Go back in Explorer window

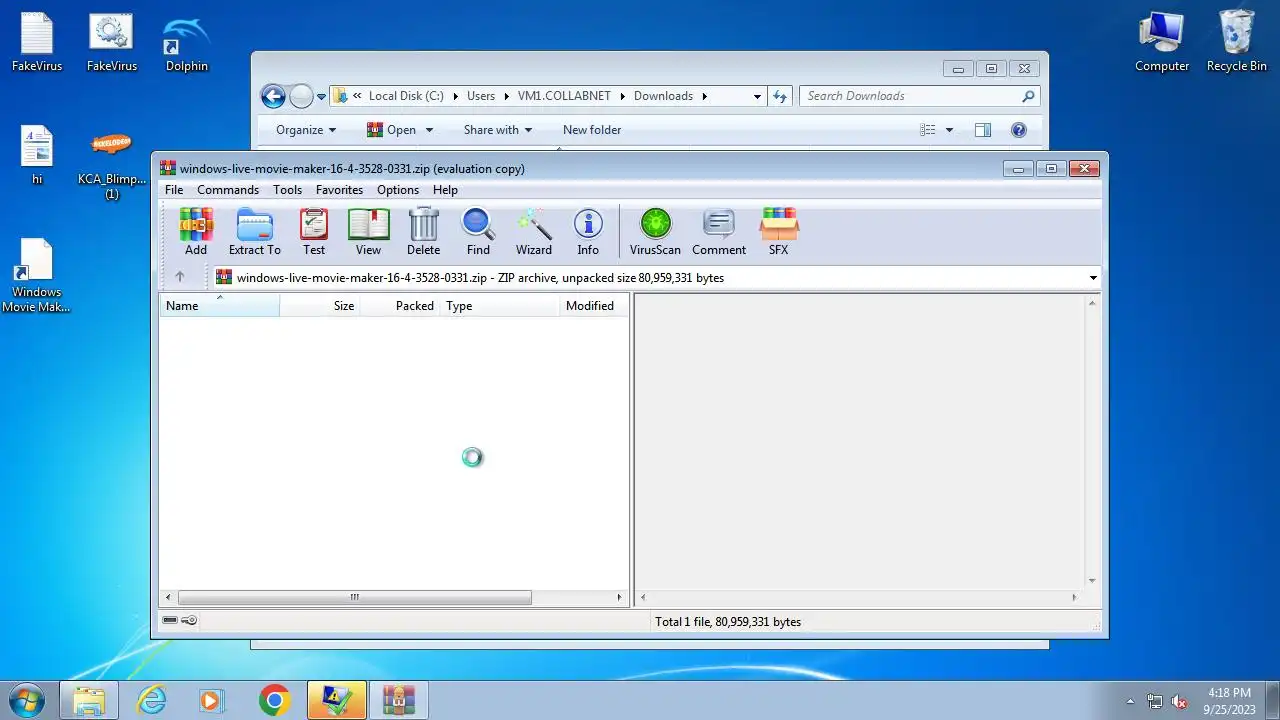pyautogui.click(x=273, y=96)
